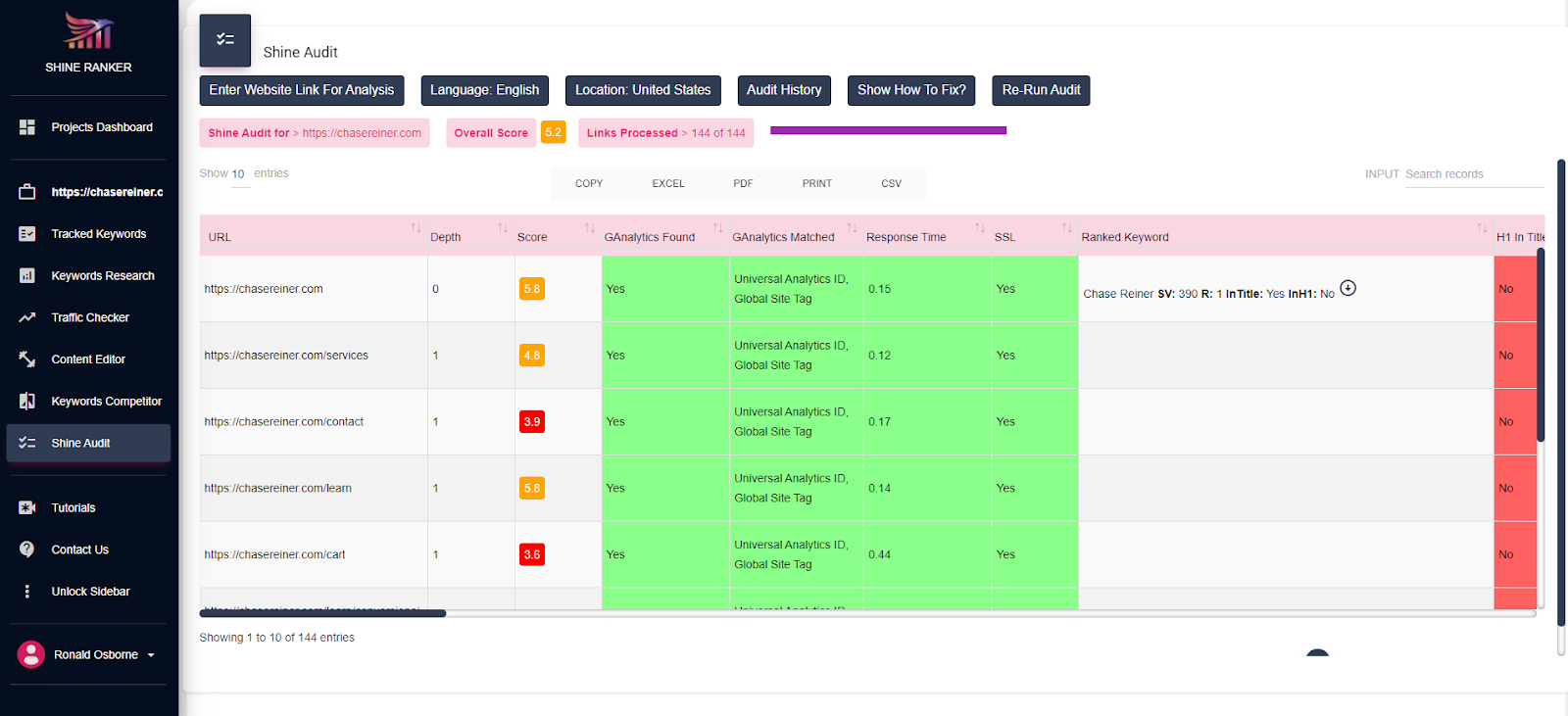Go to Keywords Research page

click(x=103, y=276)
